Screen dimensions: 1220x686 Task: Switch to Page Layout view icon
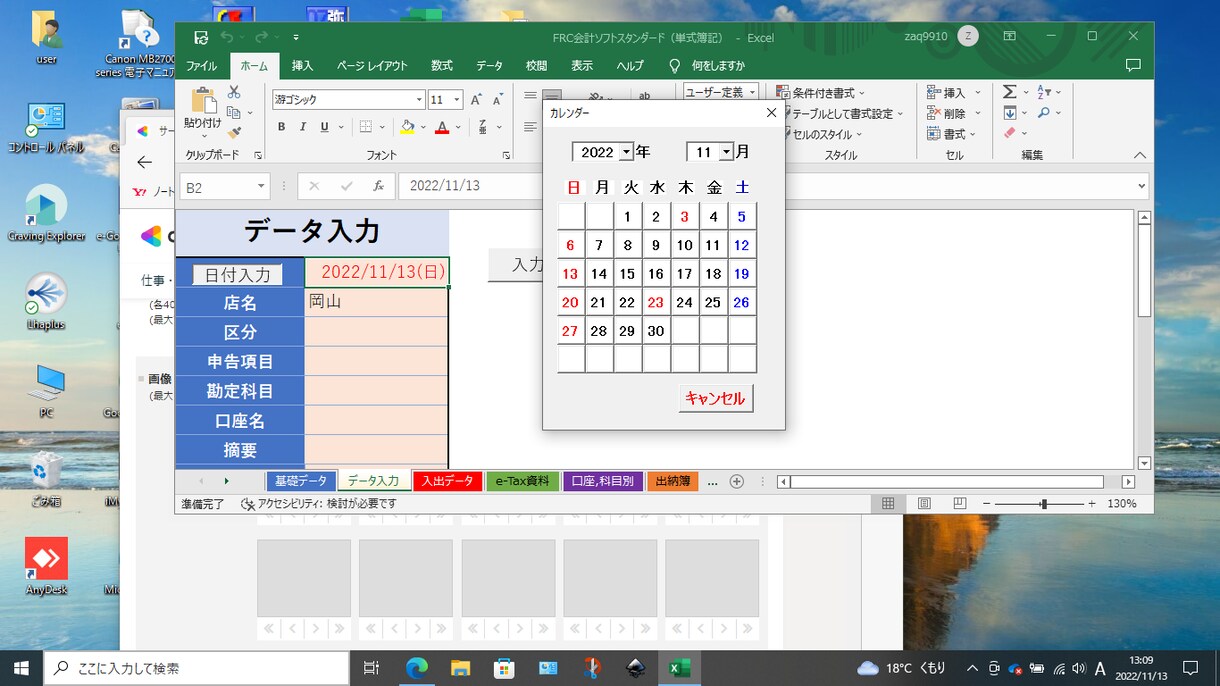(924, 504)
